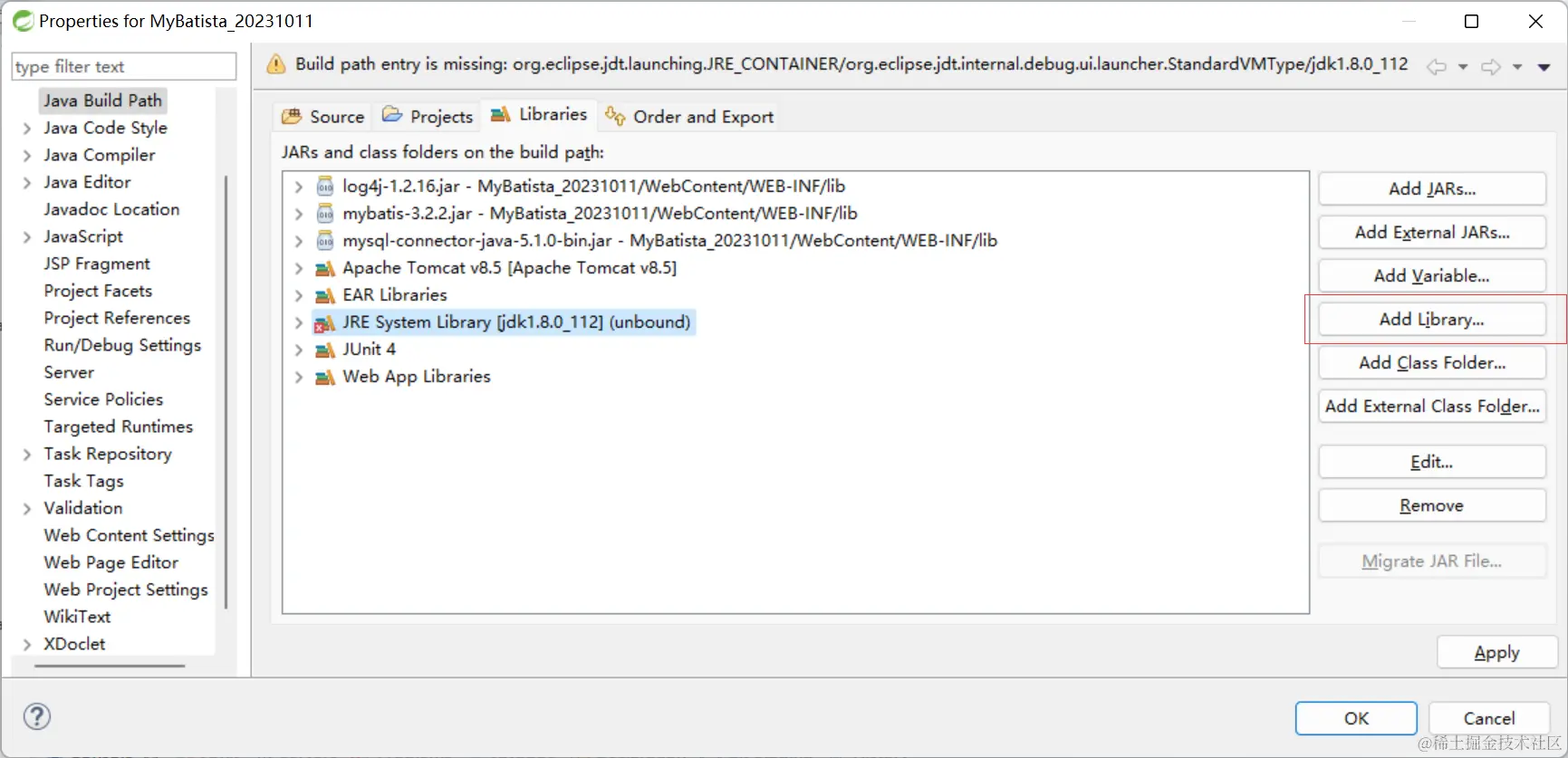Expand the EAR Libraries entry

298,295
